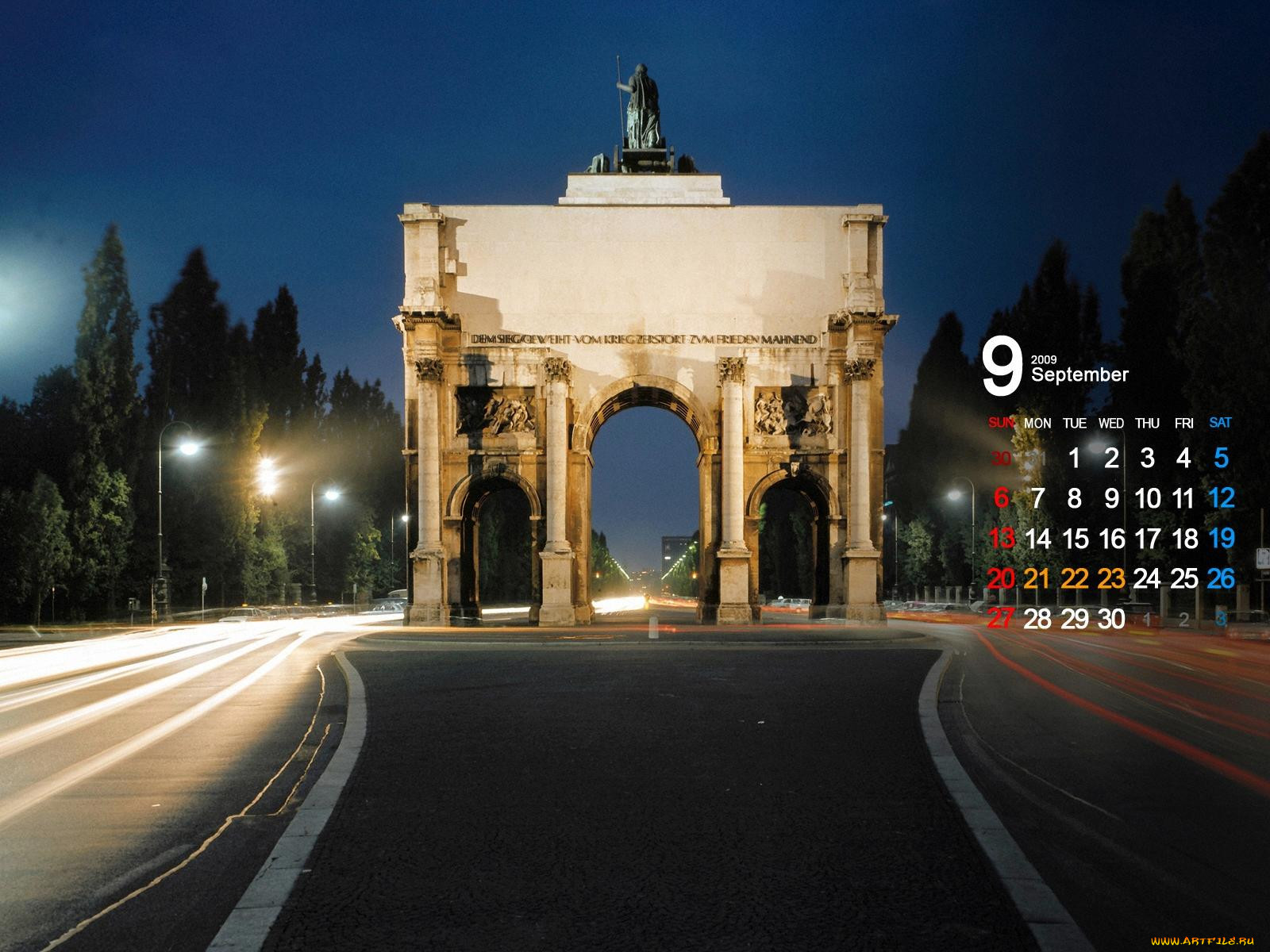Viewport: 1270px width, 952px height.
Task: Pick date 28 in the calendar
Action: 1037,620
